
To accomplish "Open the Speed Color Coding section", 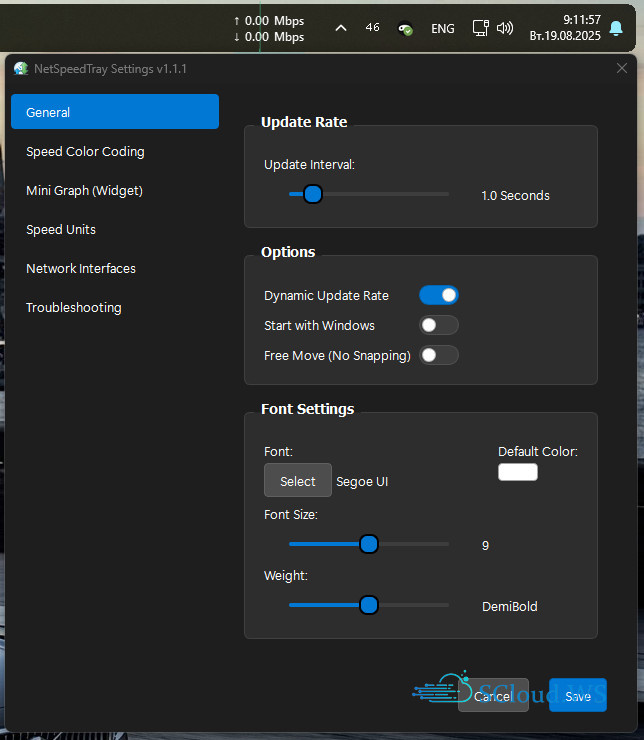I will (x=115, y=151).
